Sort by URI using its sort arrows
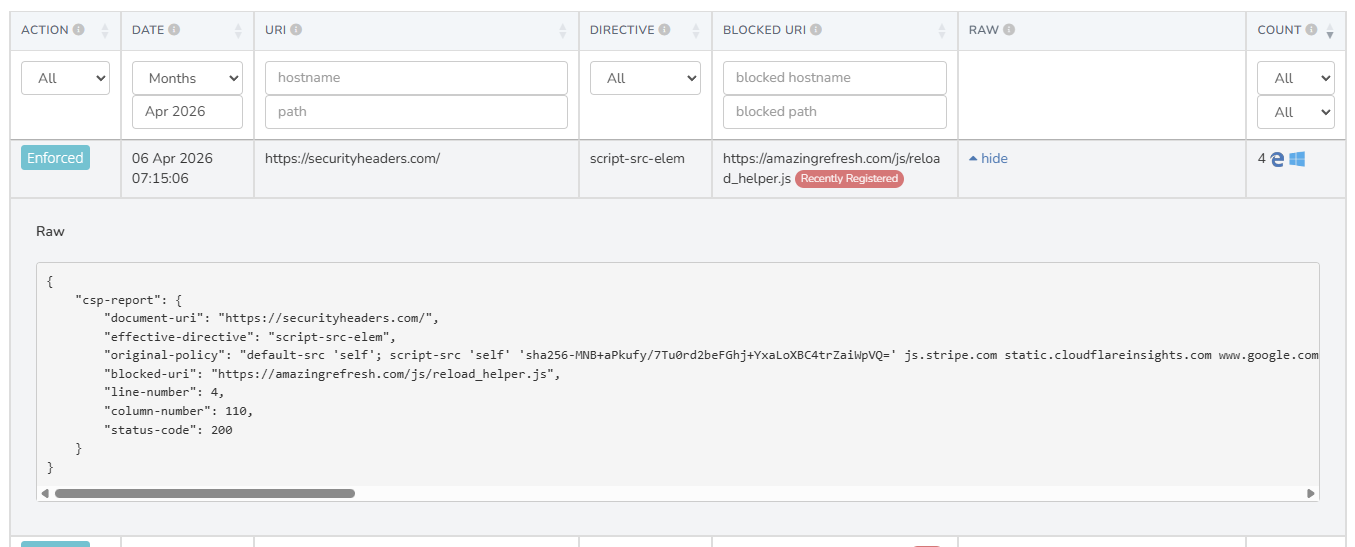This screenshot has height=547, width=1355. pos(562,31)
